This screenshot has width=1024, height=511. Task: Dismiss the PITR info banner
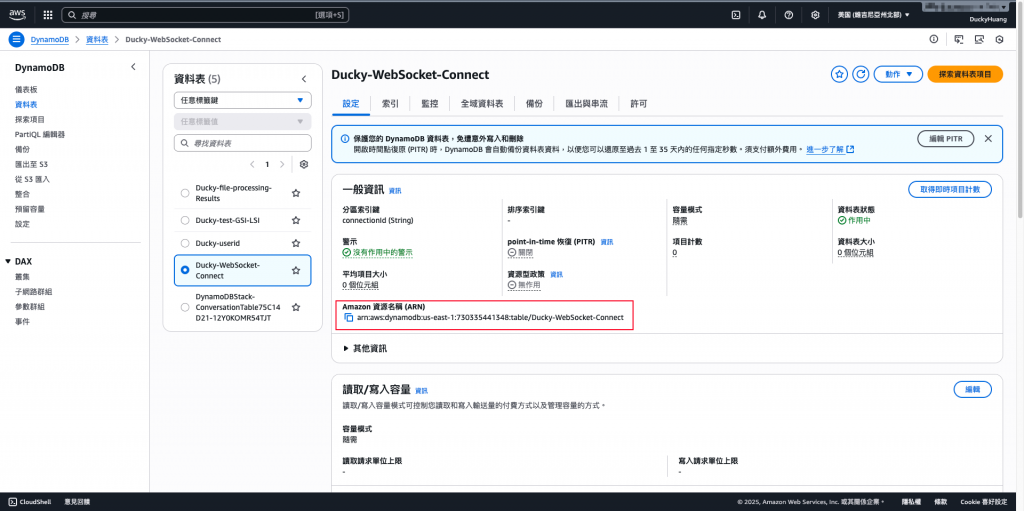coord(988,139)
